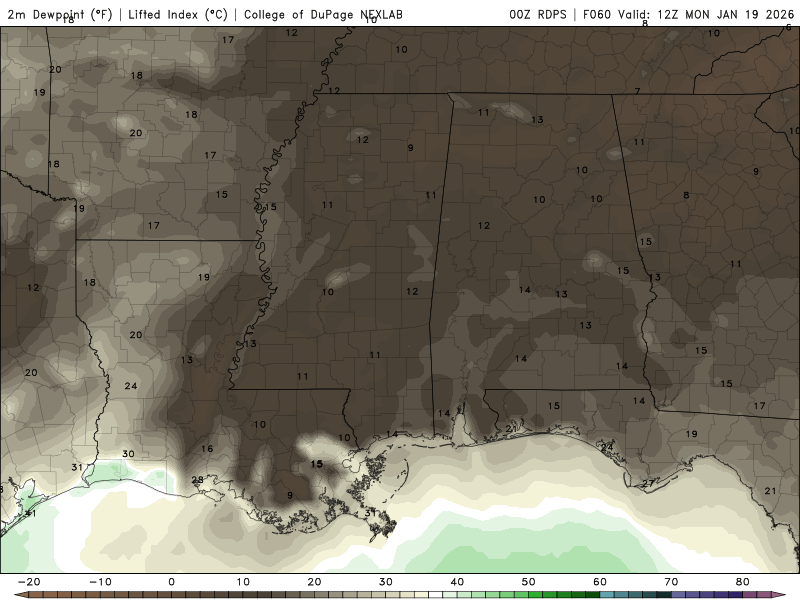
Task: Pick the purple segment of the color bar
Action: point(714,595)
